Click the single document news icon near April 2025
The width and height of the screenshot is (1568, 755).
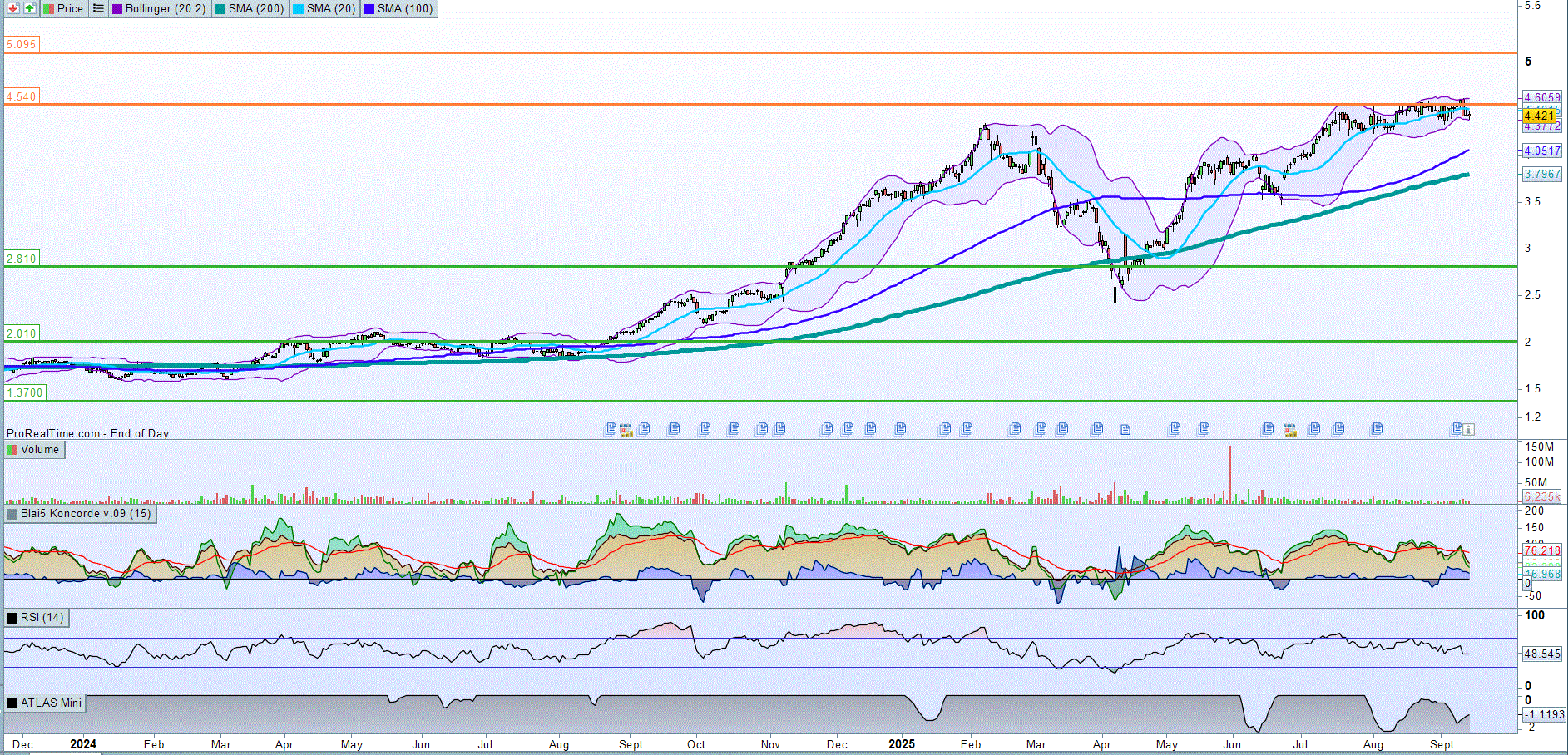pos(1125,430)
